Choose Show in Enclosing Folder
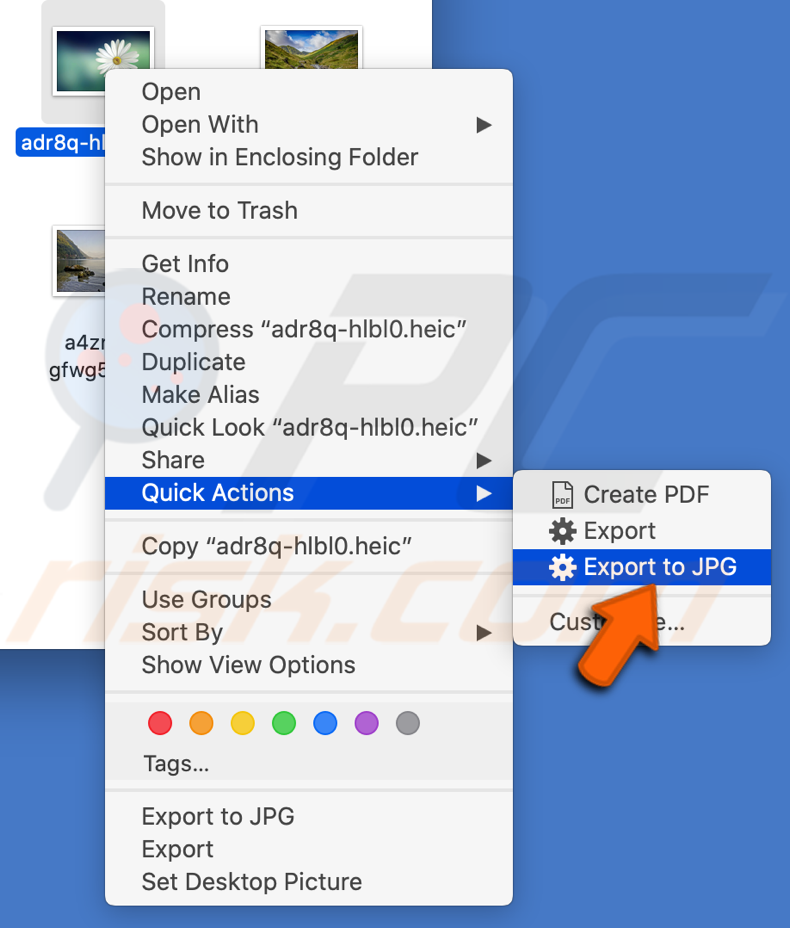This screenshot has width=790, height=928. (x=309, y=157)
